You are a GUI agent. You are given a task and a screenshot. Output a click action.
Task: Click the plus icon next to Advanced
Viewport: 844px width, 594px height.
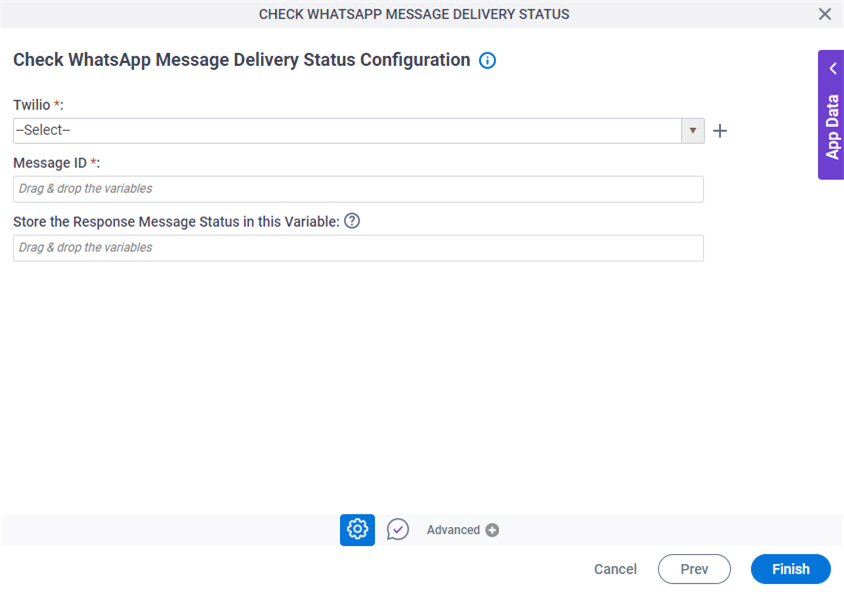[492, 530]
